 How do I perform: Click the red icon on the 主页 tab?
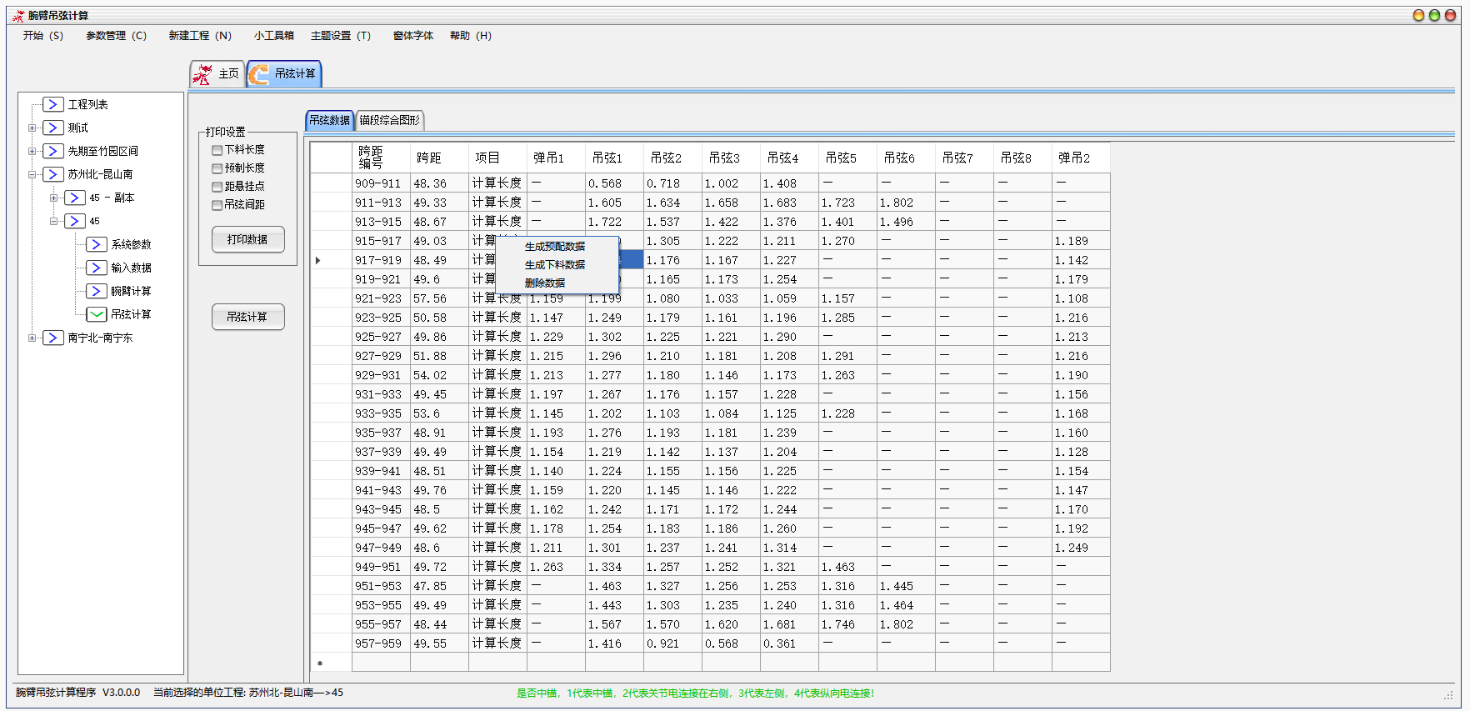pos(202,74)
